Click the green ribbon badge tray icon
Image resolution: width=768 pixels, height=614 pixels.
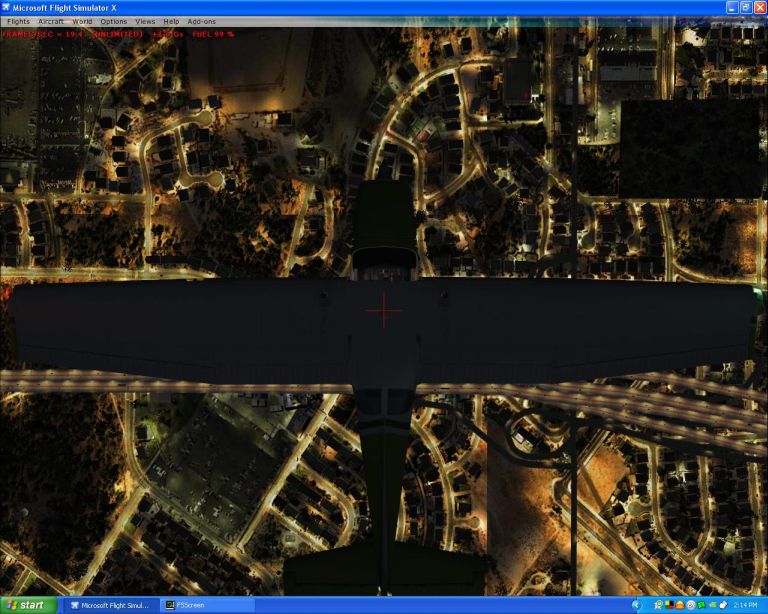659,605
